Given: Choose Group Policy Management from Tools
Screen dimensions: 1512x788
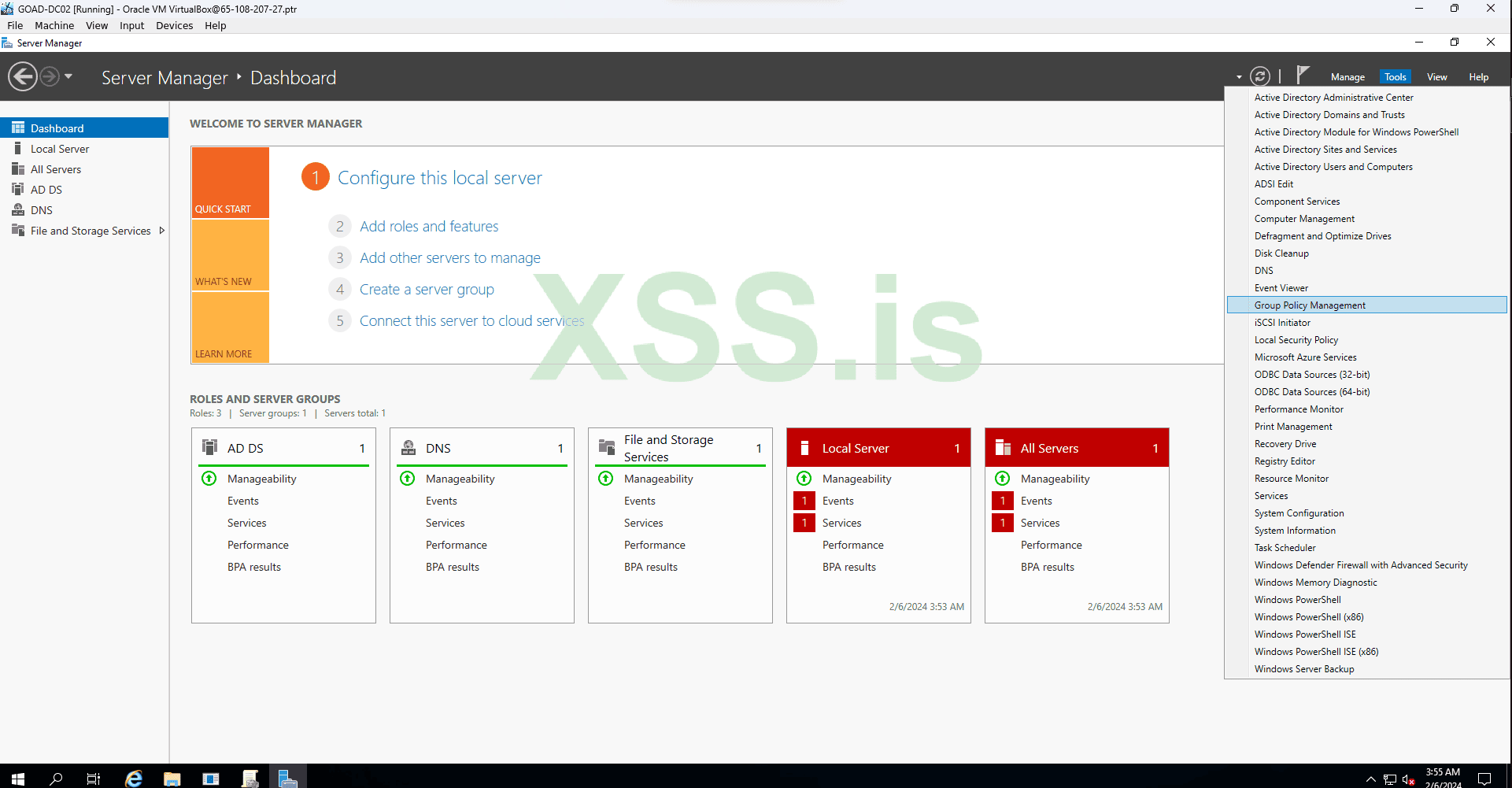Looking at the screenshot, I should click(1367, 305).
